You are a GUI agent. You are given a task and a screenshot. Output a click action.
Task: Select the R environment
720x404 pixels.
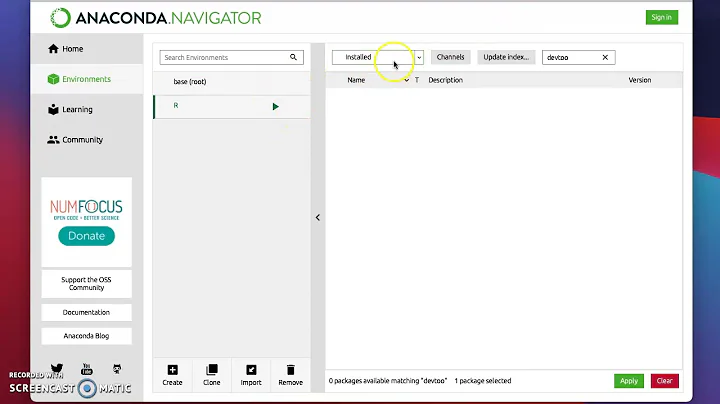[232, 107]
